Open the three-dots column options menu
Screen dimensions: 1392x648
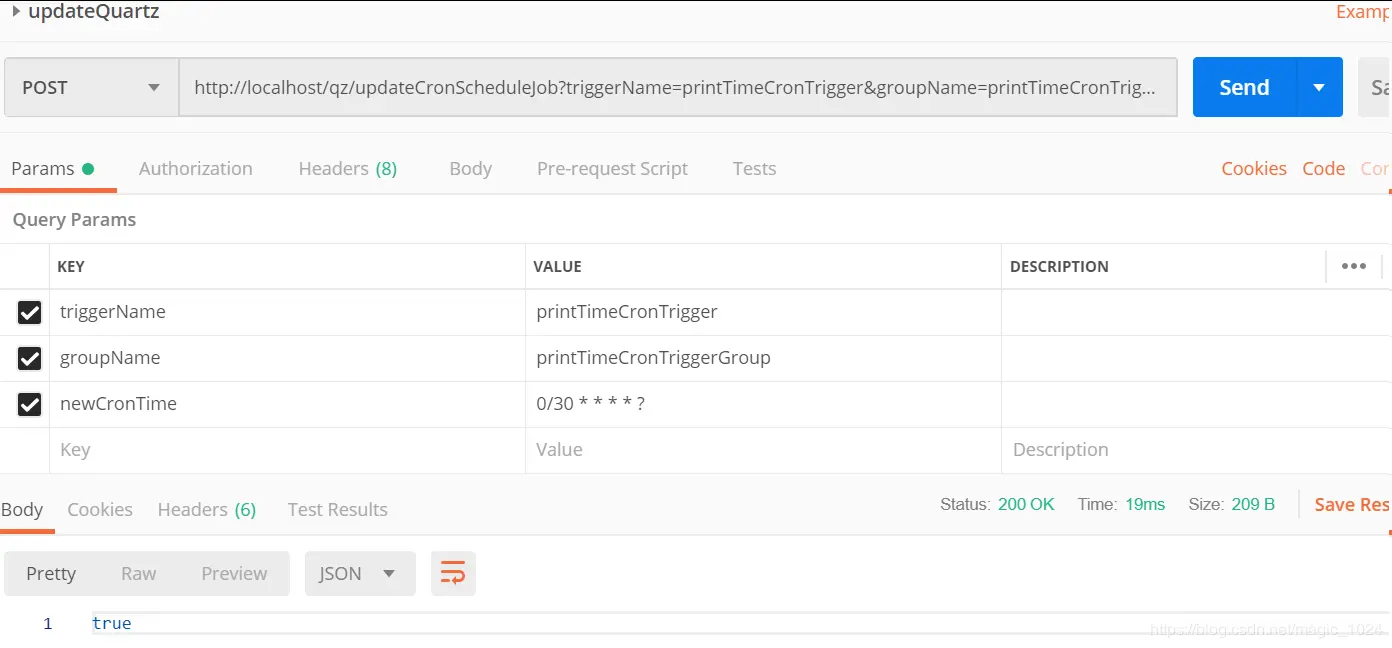pos(1353,266)
